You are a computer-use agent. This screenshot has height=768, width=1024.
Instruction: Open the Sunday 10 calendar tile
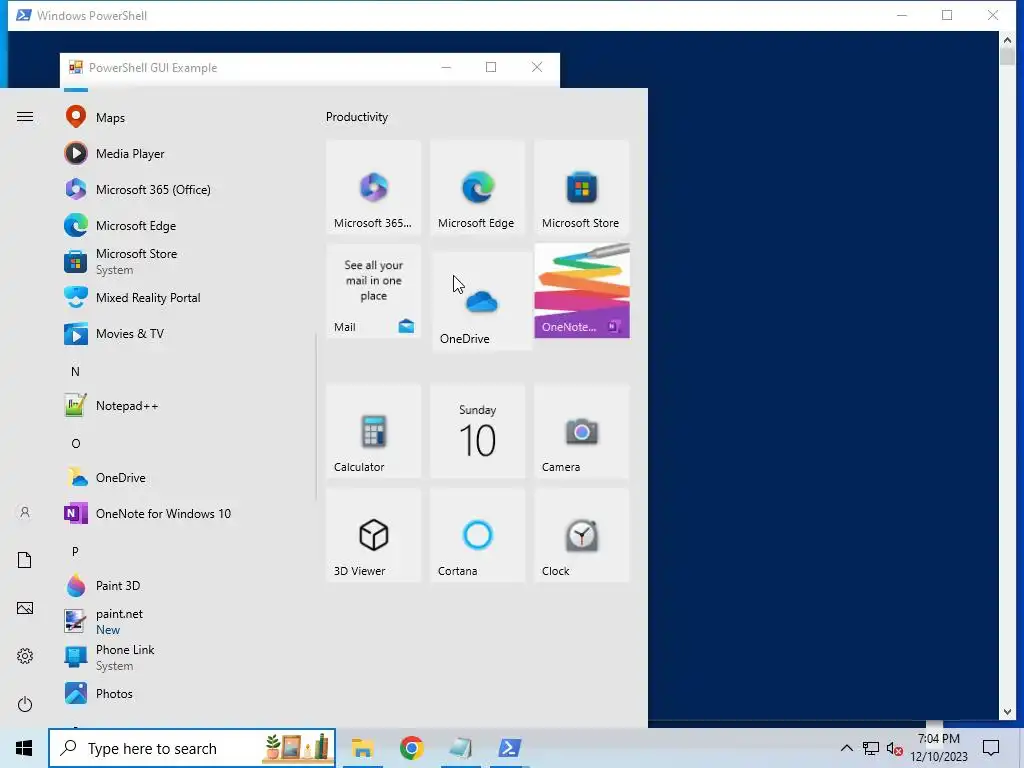477,432
